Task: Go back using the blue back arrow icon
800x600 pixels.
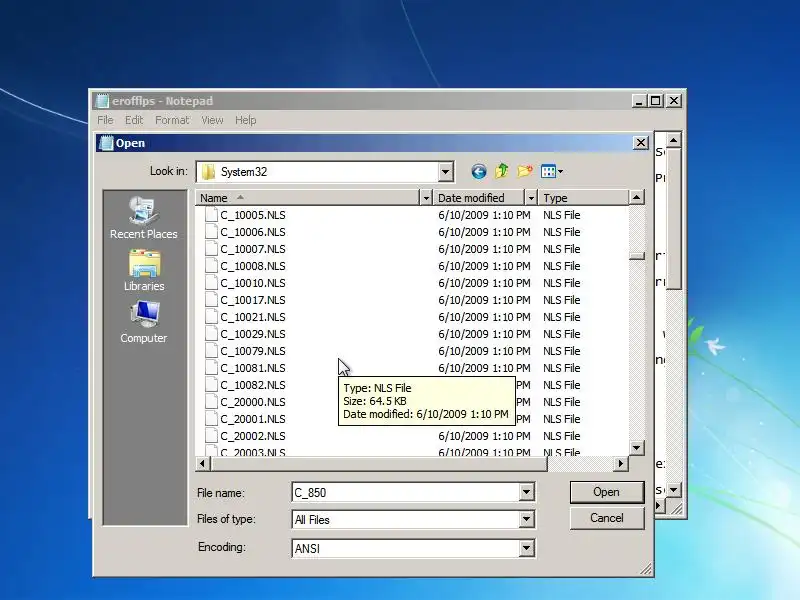Action: pos(479,171)
